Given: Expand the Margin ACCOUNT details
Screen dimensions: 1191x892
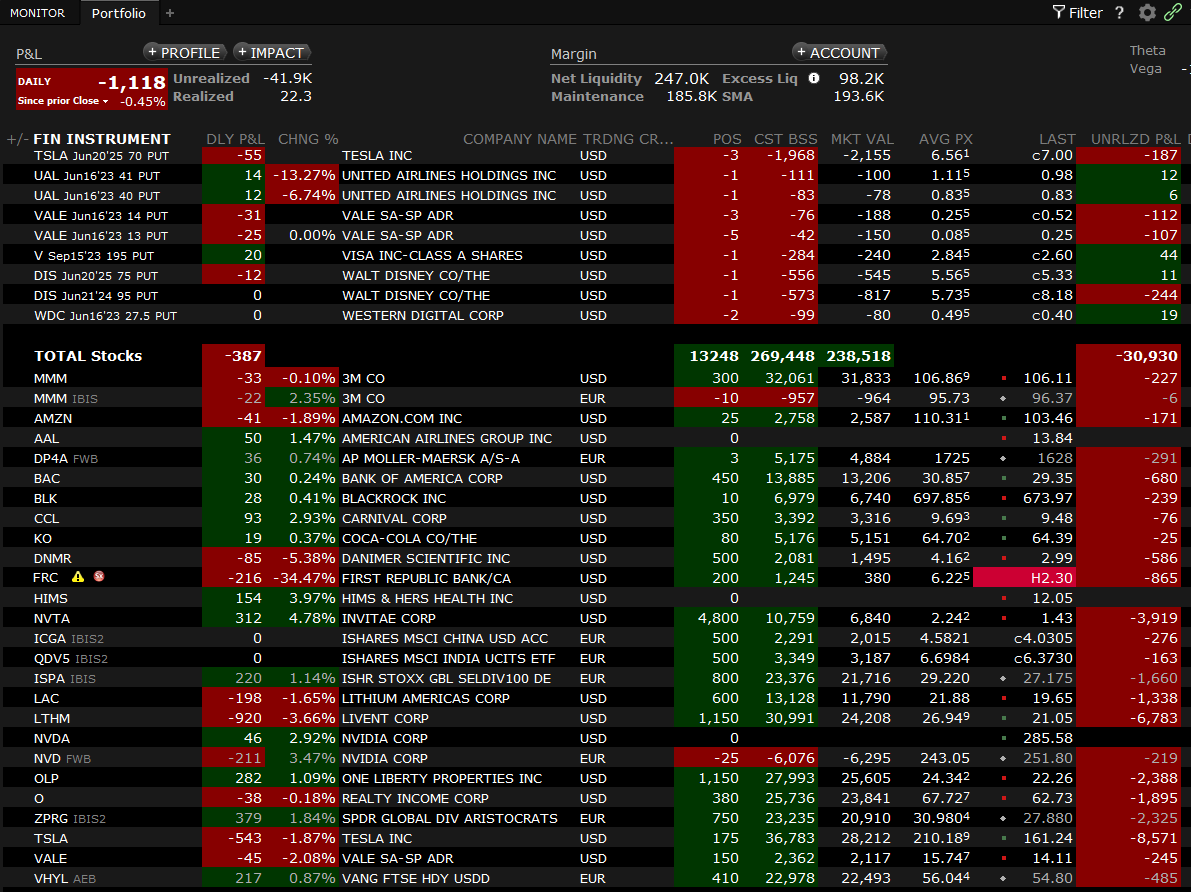Looking at the screenshot, I should [839, 53].
